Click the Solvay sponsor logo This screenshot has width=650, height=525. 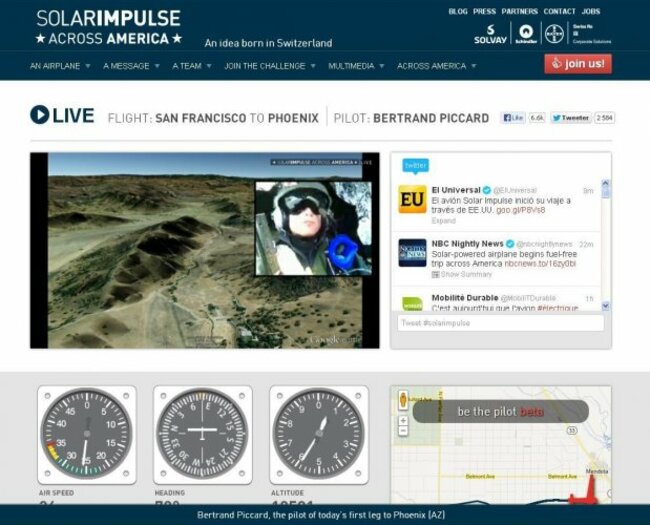[x=489, y=35]
